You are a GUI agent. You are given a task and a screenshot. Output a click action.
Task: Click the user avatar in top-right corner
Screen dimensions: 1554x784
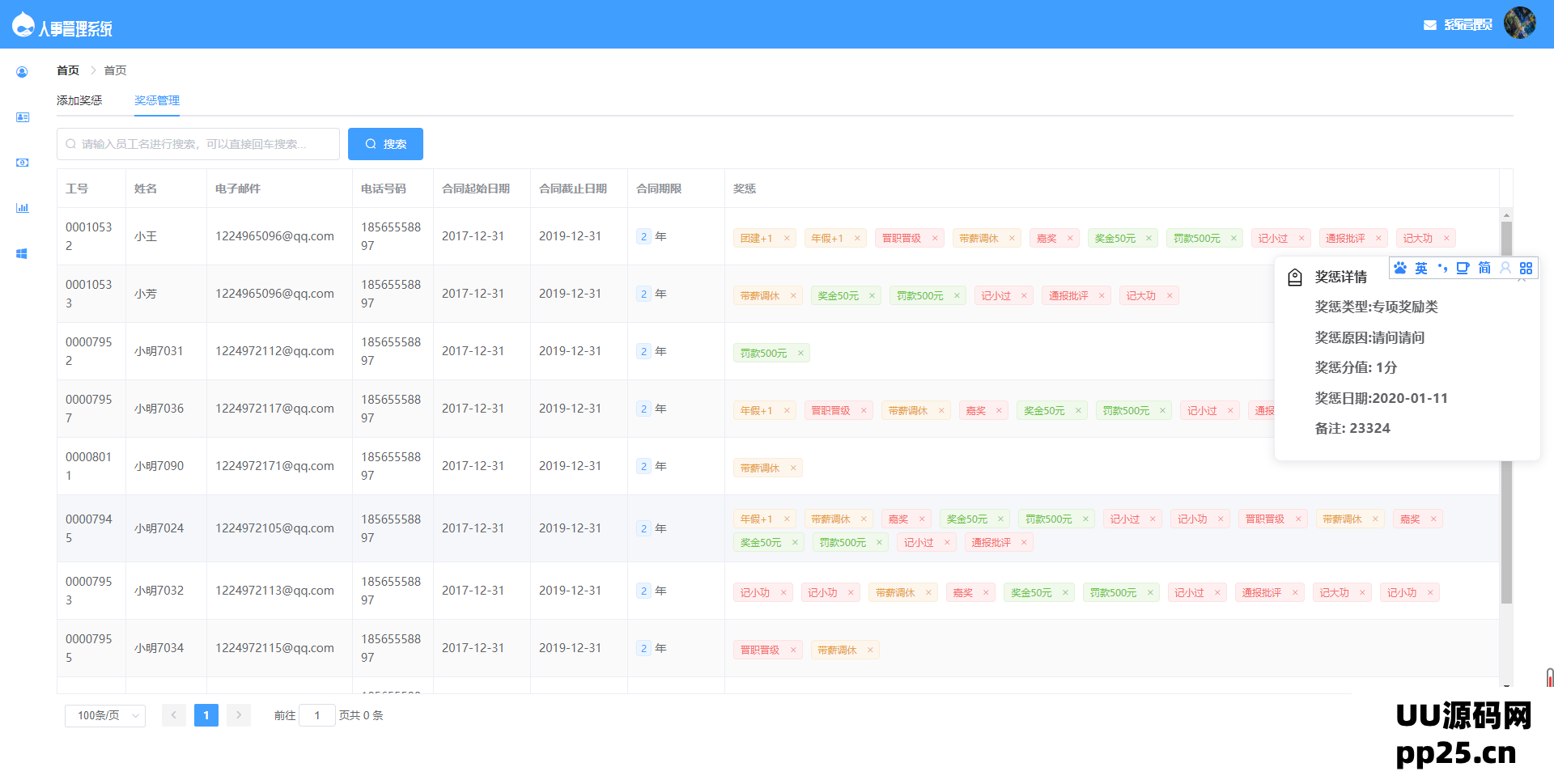[x=1519, y=23]
